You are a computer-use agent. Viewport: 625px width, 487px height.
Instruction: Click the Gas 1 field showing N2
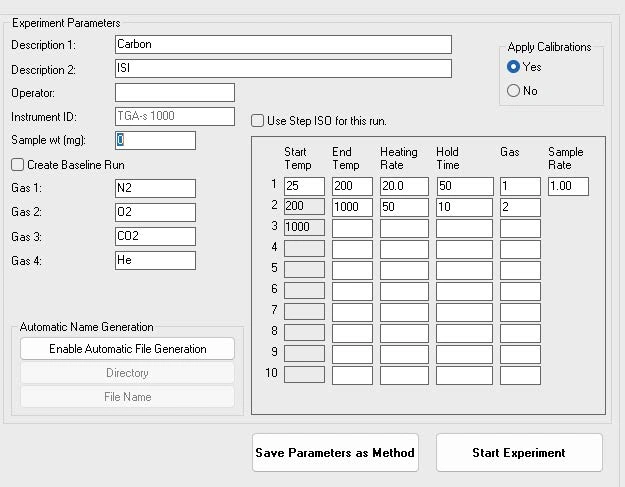(x=155, y=188)
